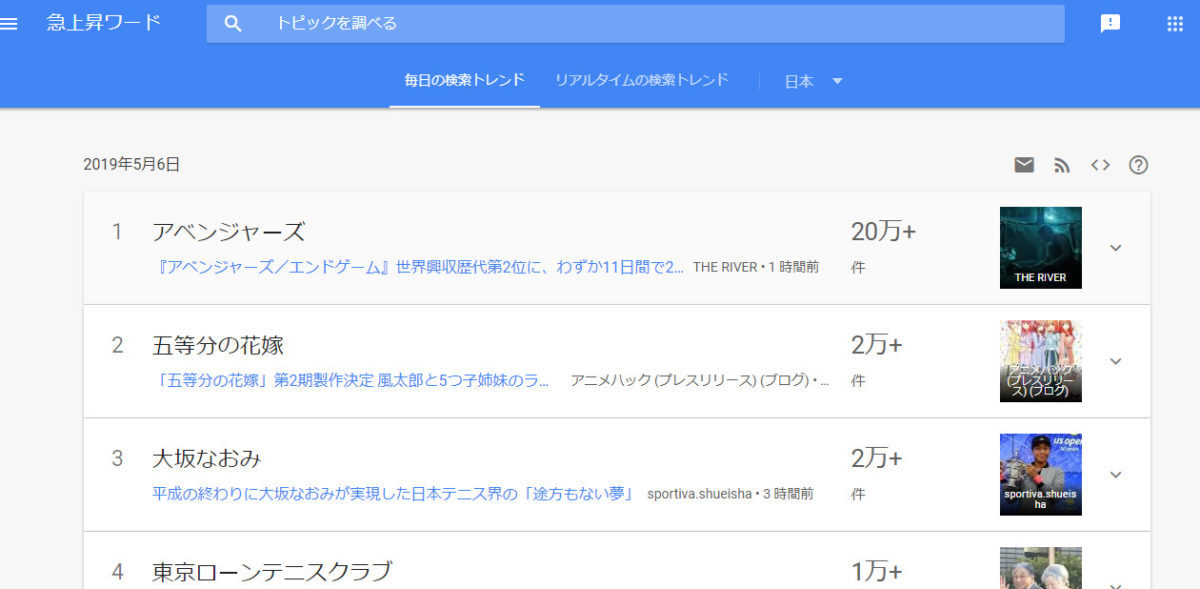
Task: Click the 大坂なおみ trend title
Action: pos(207,459)
